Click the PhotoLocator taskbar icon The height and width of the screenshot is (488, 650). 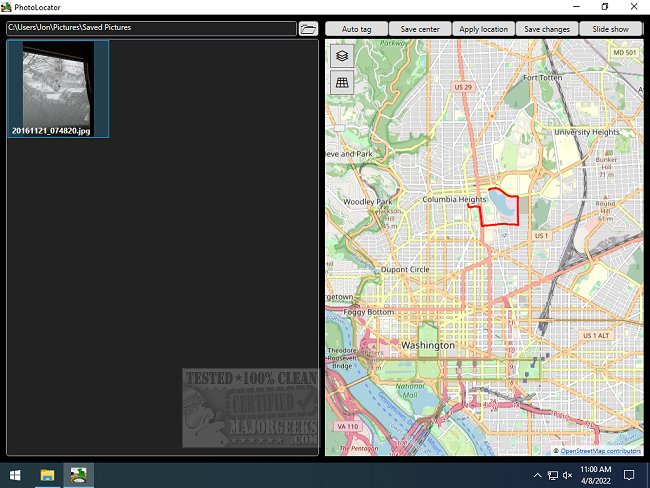click(78, 475)
